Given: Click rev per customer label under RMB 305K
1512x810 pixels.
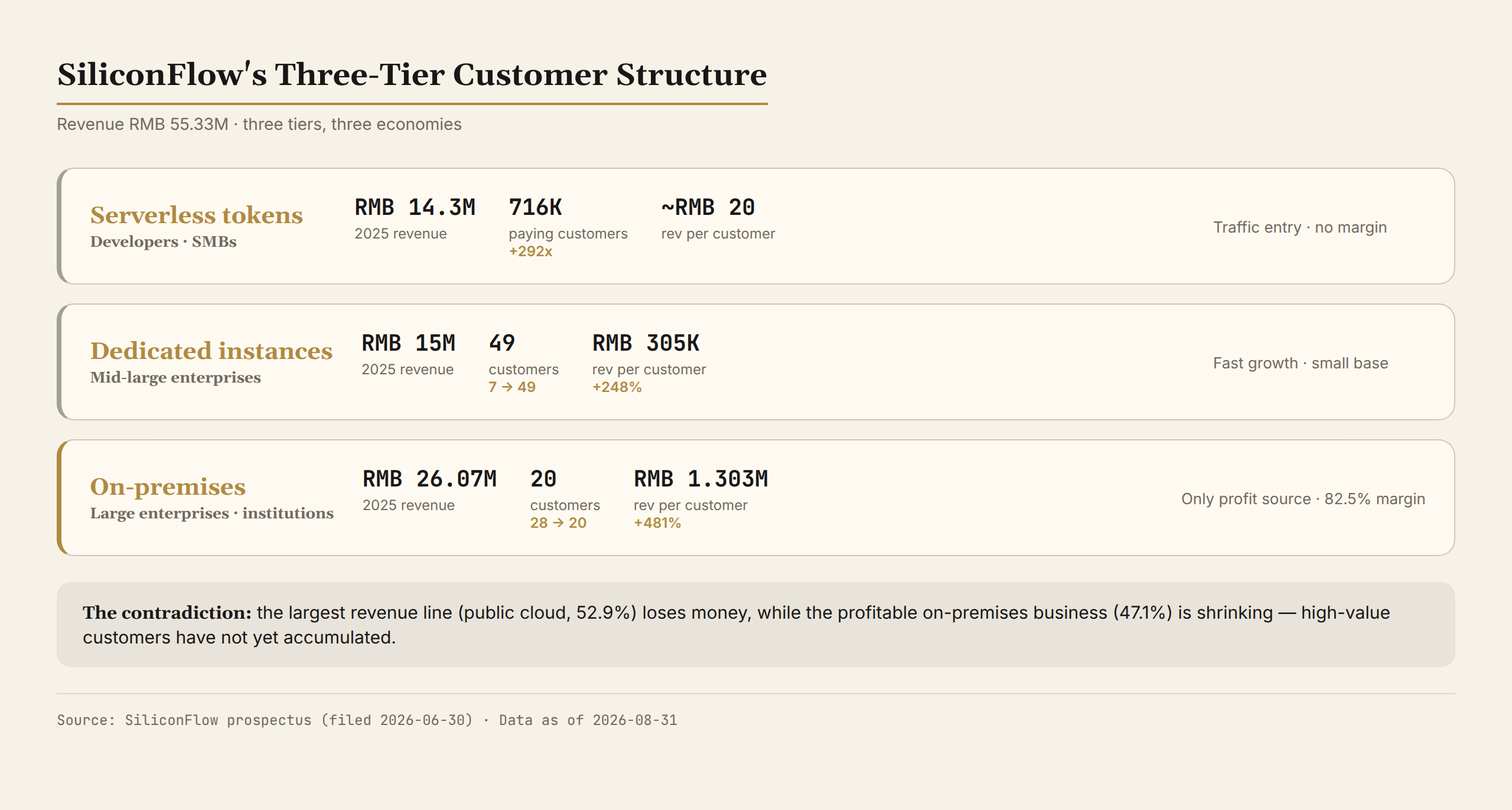Looking at the screenshot, I should pyautogui.click(x=649, y=370).
